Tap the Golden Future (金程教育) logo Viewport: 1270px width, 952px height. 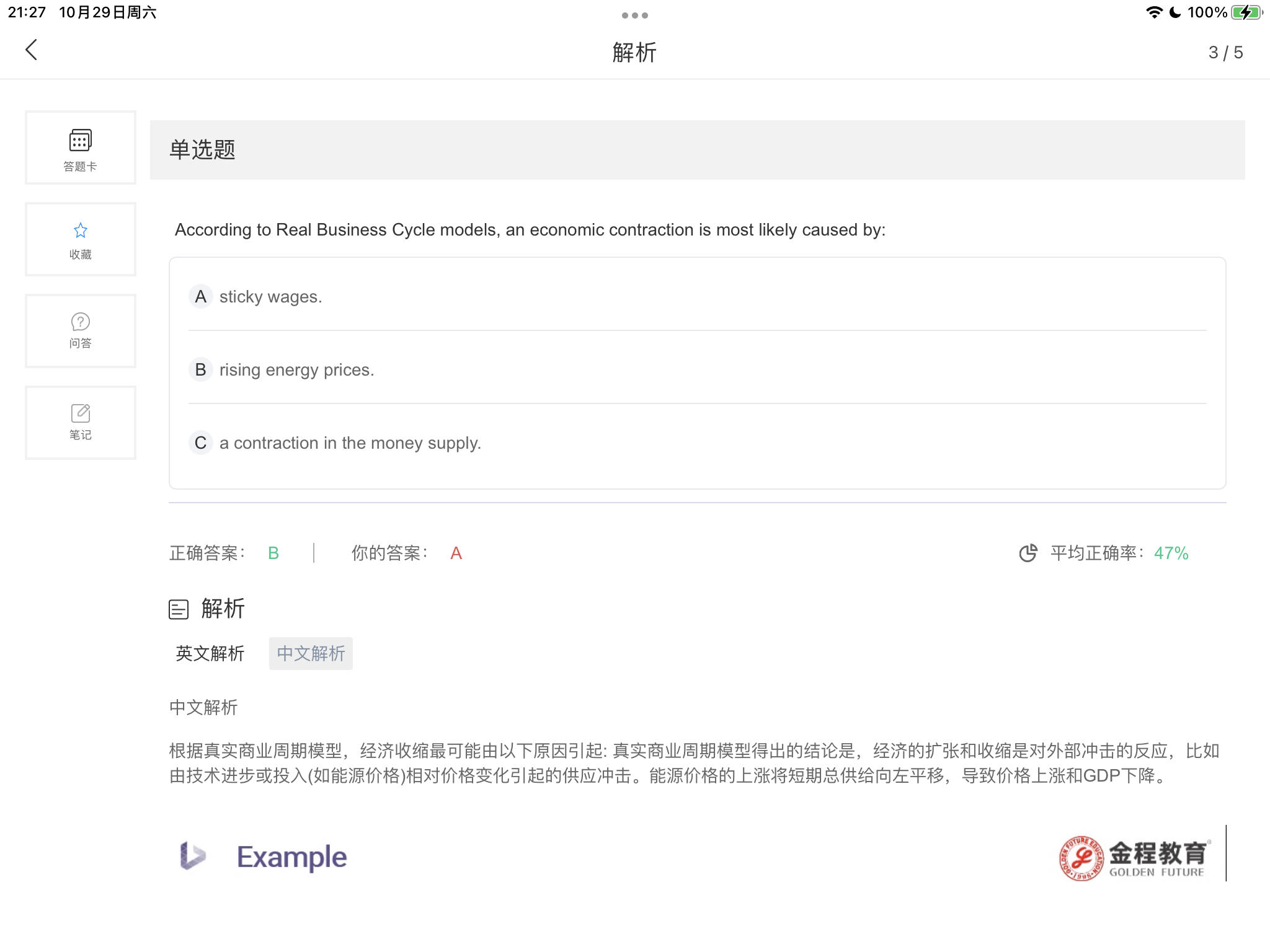click(1135, 857)
